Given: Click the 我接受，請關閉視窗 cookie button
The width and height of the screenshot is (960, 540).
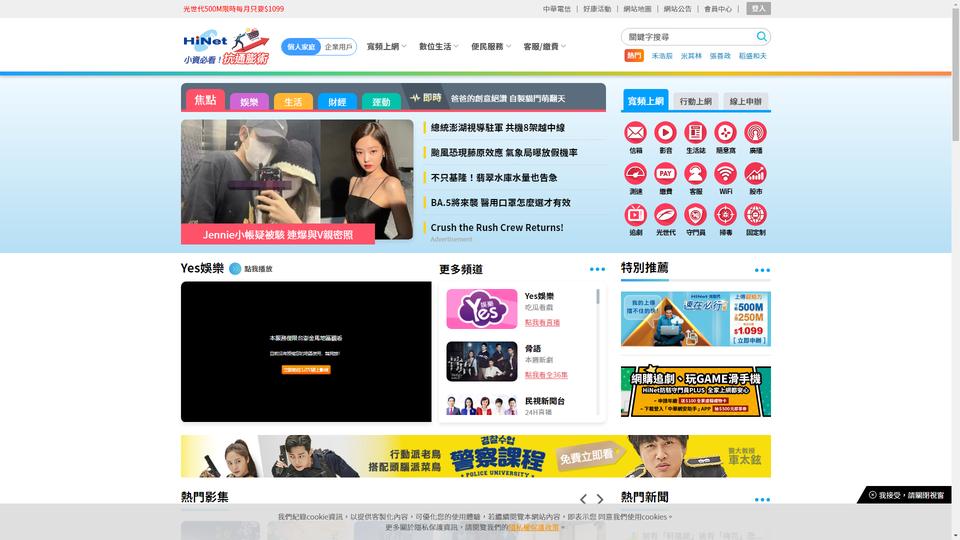Looking at the screenshot, I should (907, 495).
